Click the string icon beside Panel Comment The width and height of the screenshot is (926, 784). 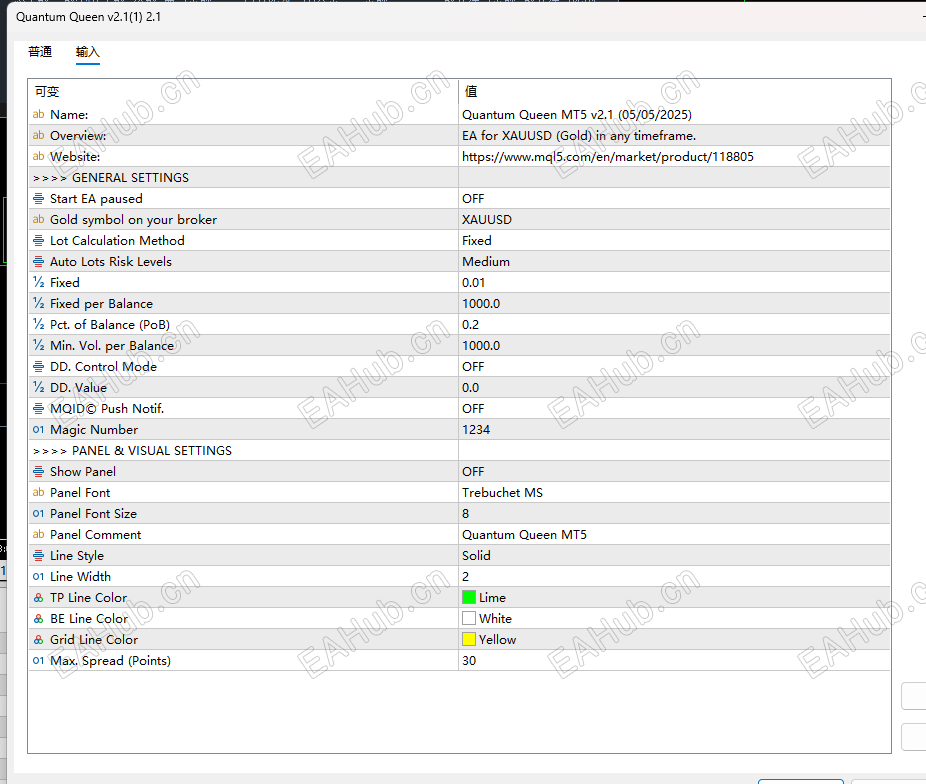coord(38,534)
